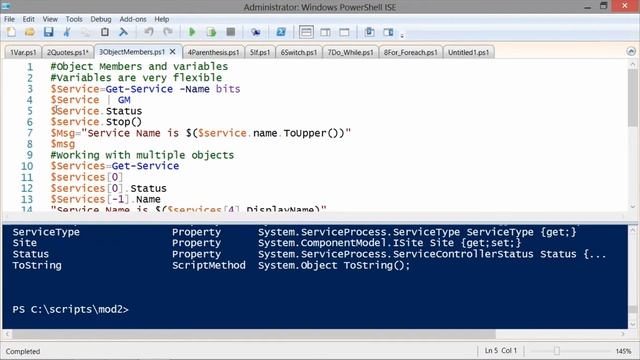Viewport: 640px width, 360px height.
Task: Switch to 2Quotes.ps1 tab
Action: pyautogui.click(x=68, y=52)
